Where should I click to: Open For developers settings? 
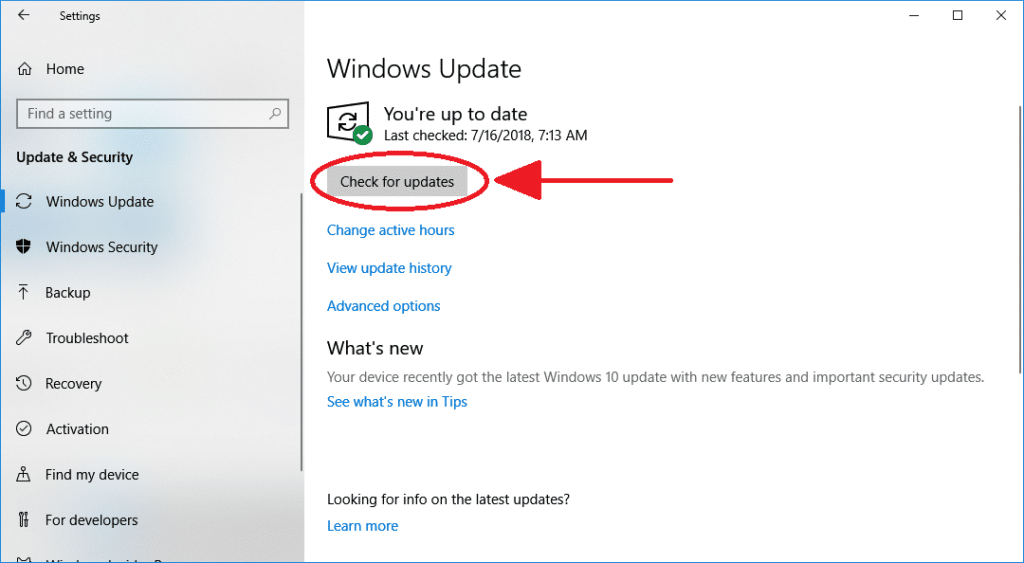tap(91, 521)
